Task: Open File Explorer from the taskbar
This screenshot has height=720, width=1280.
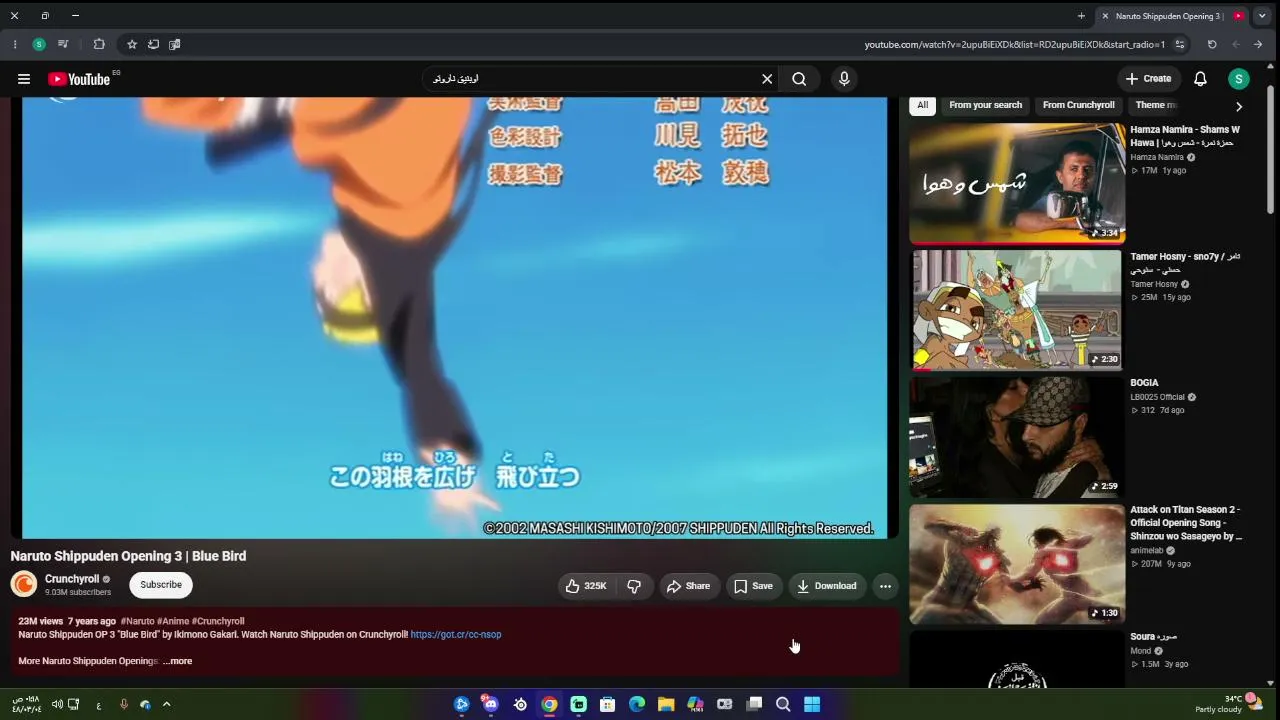Action: point(666,704)
